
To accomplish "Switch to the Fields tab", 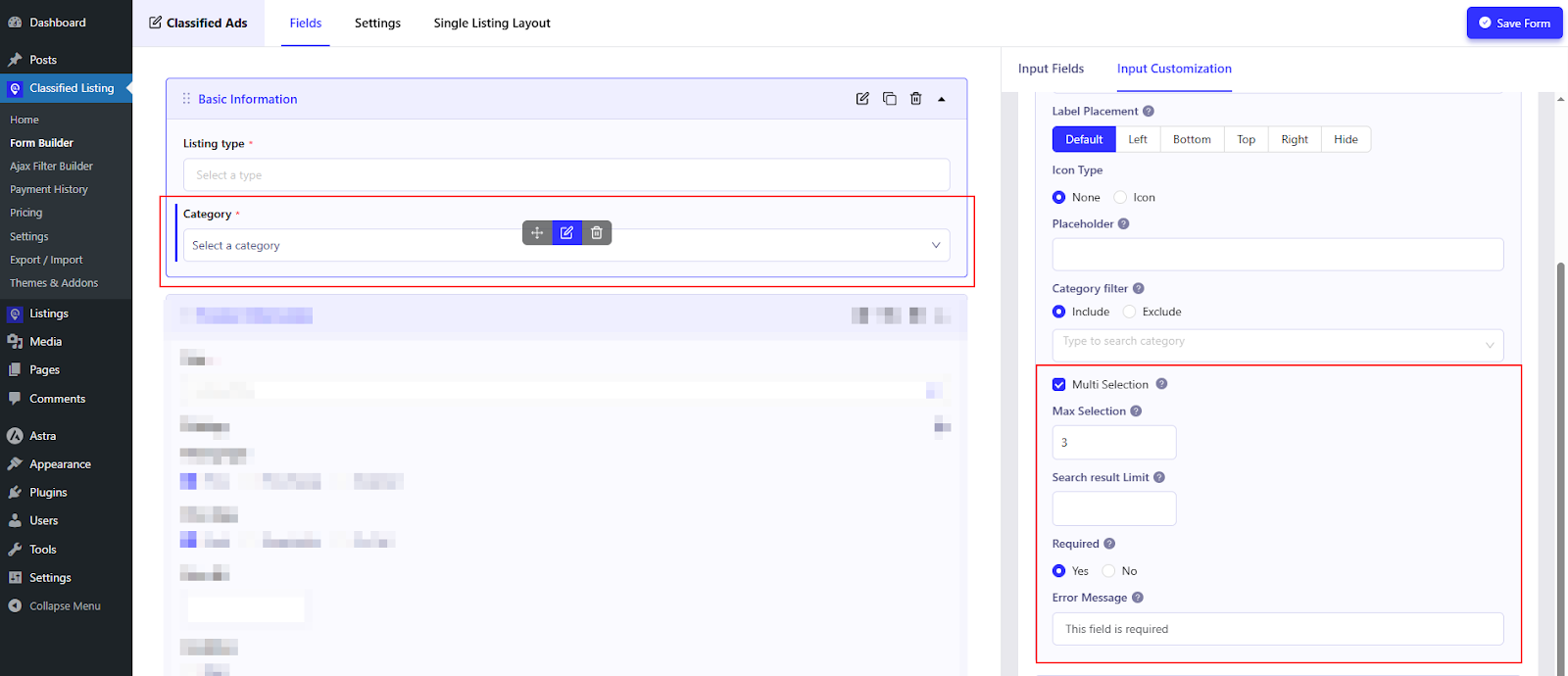I will pyautogui.click(x=306, y=24).
